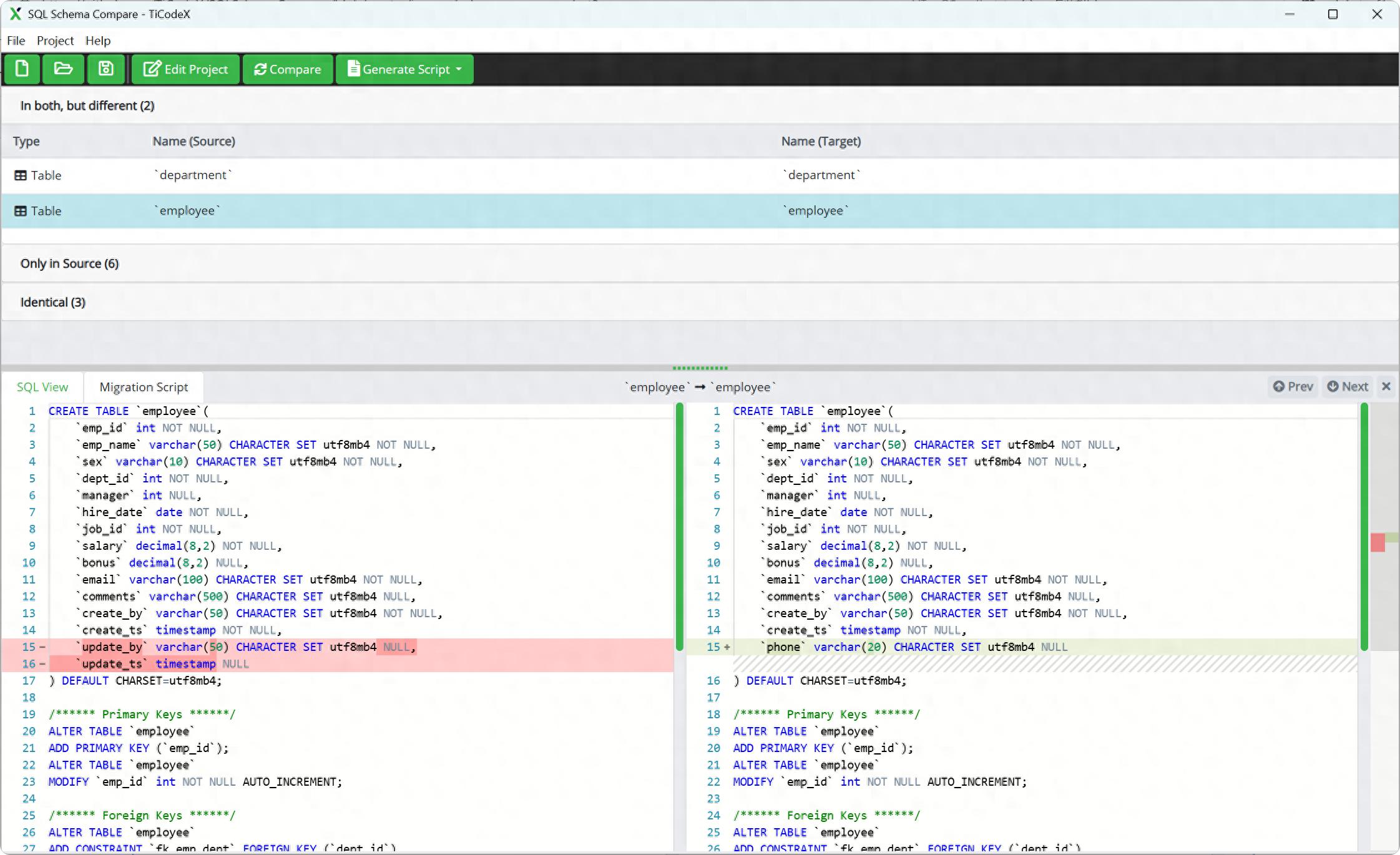Expand the Only in Source section
The width and height of the screenshot is (1400, 855).
click(x=69, y=263)
